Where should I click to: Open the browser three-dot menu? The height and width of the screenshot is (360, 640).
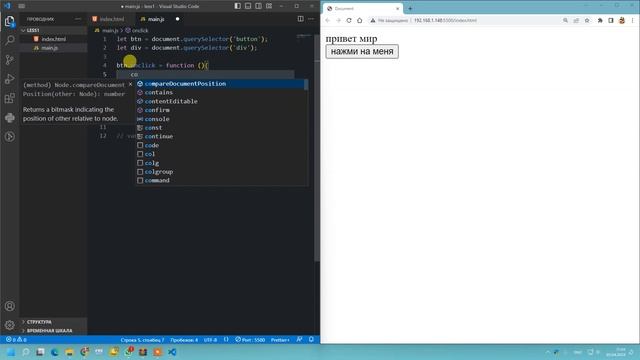633,20
